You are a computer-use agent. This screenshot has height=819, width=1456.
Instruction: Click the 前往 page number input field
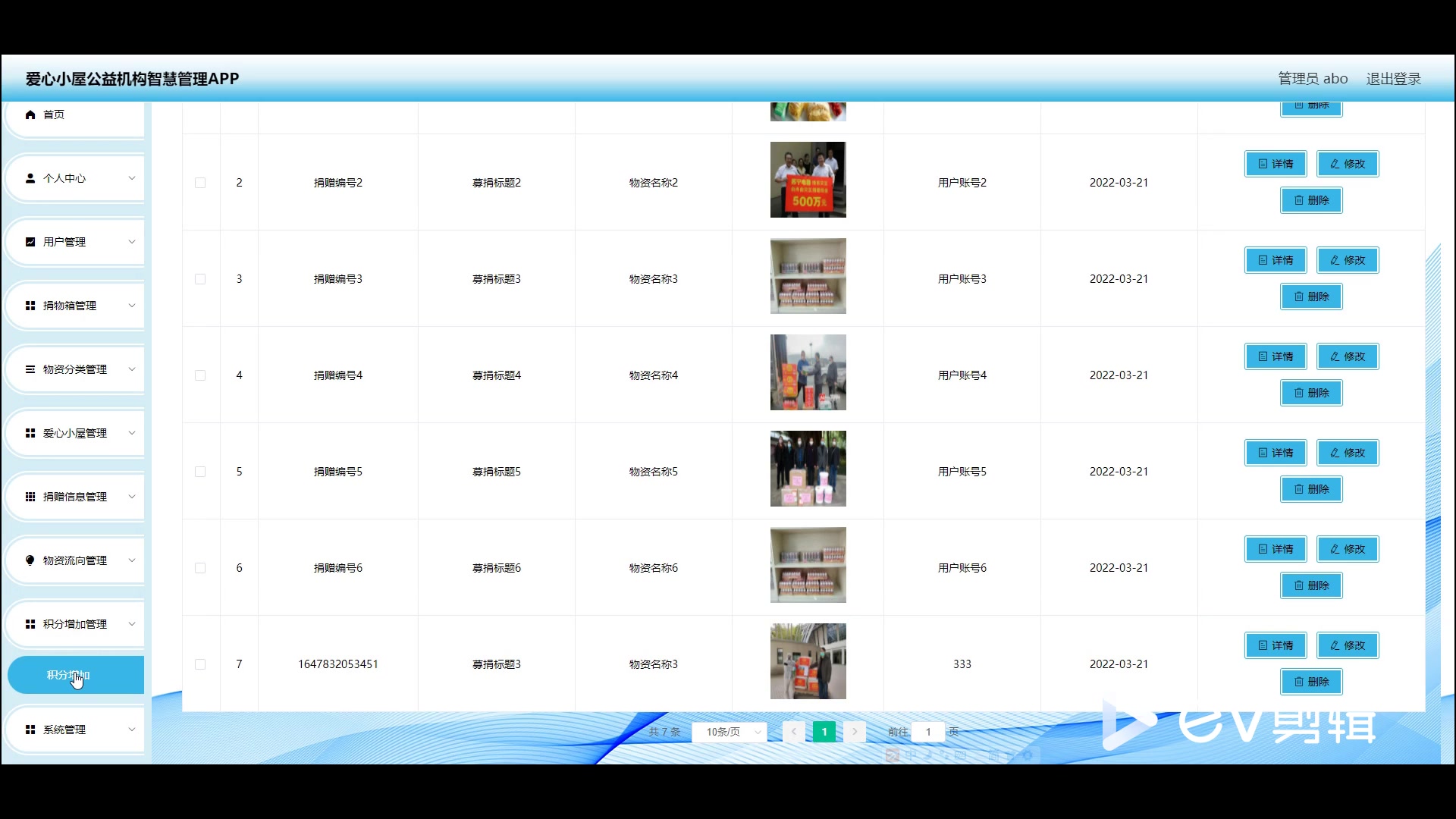click(928, 732)
